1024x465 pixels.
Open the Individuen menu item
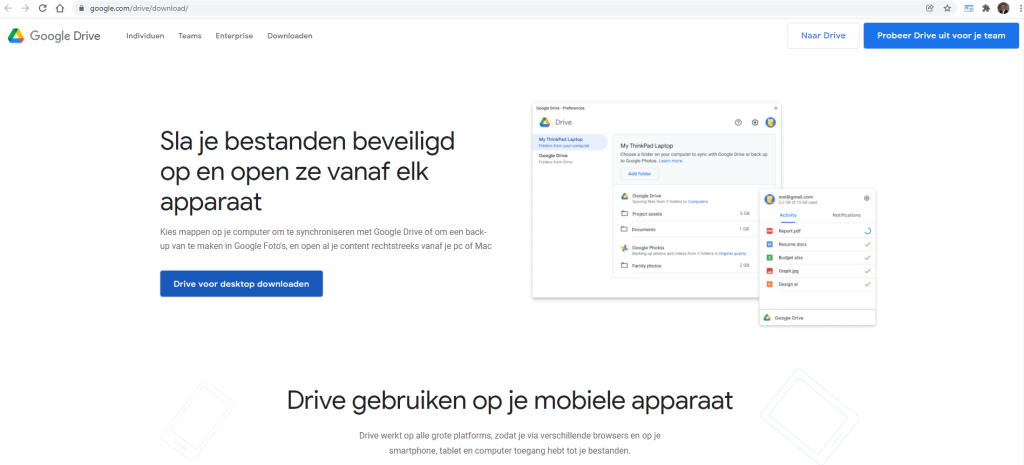point(146,36)
